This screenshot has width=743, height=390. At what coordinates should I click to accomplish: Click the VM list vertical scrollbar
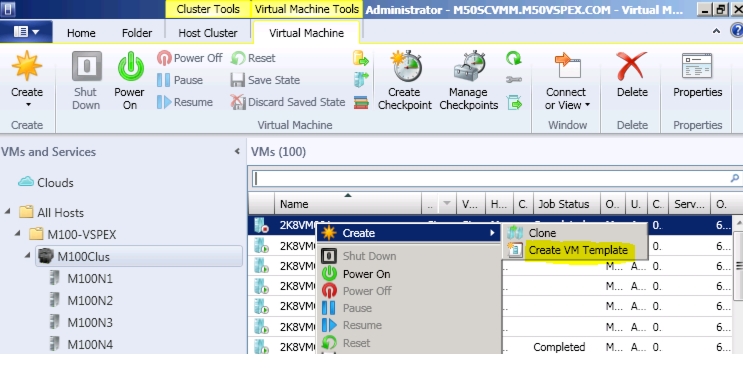pos(738,267)
